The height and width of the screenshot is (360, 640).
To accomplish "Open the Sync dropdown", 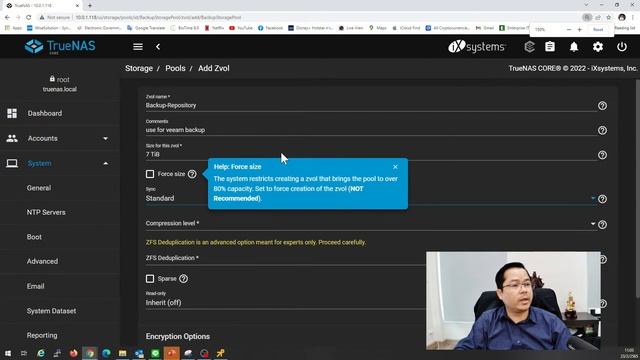I will [x=371, y=198].
